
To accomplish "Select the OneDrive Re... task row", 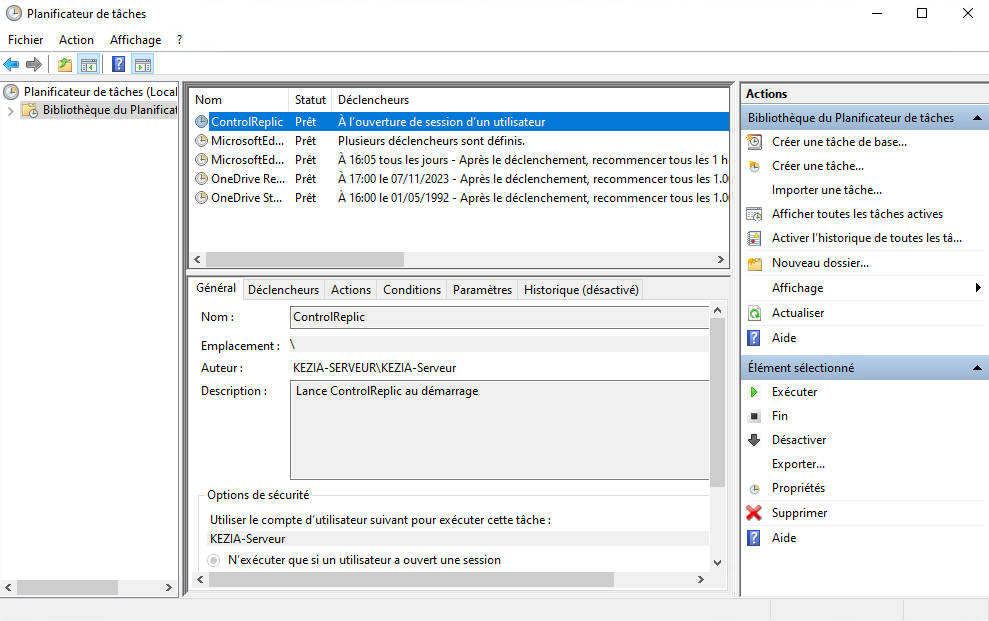I will 248,179.
